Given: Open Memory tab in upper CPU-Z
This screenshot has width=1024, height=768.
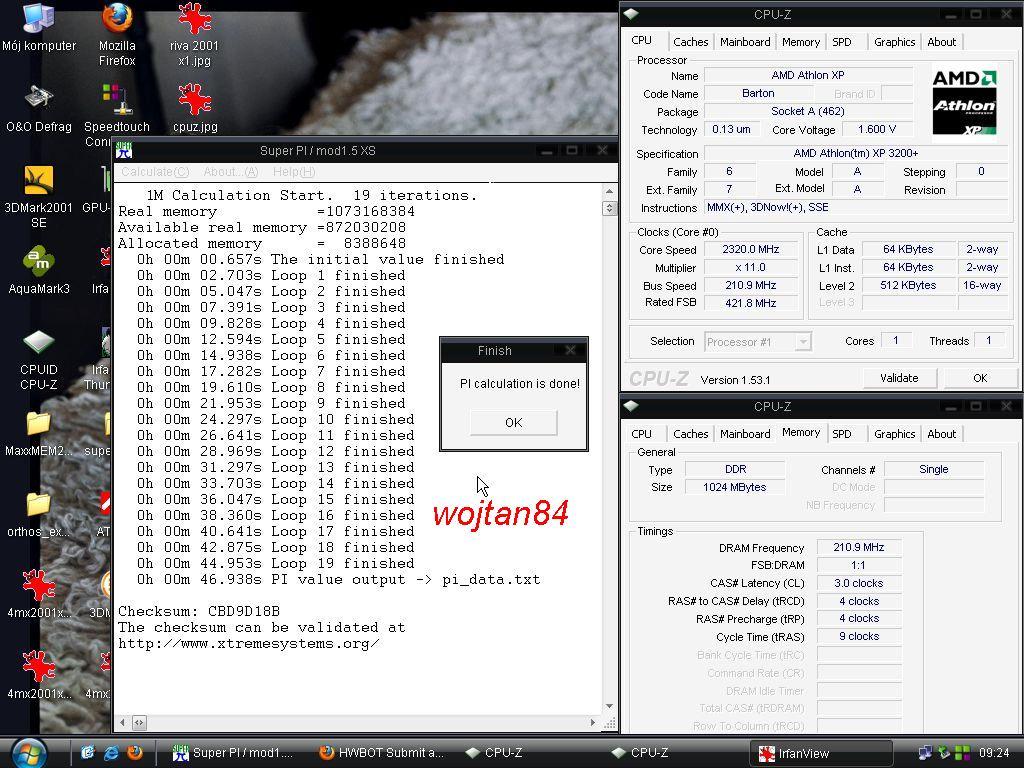Looking at the screenshot, I should pos(801,42).
